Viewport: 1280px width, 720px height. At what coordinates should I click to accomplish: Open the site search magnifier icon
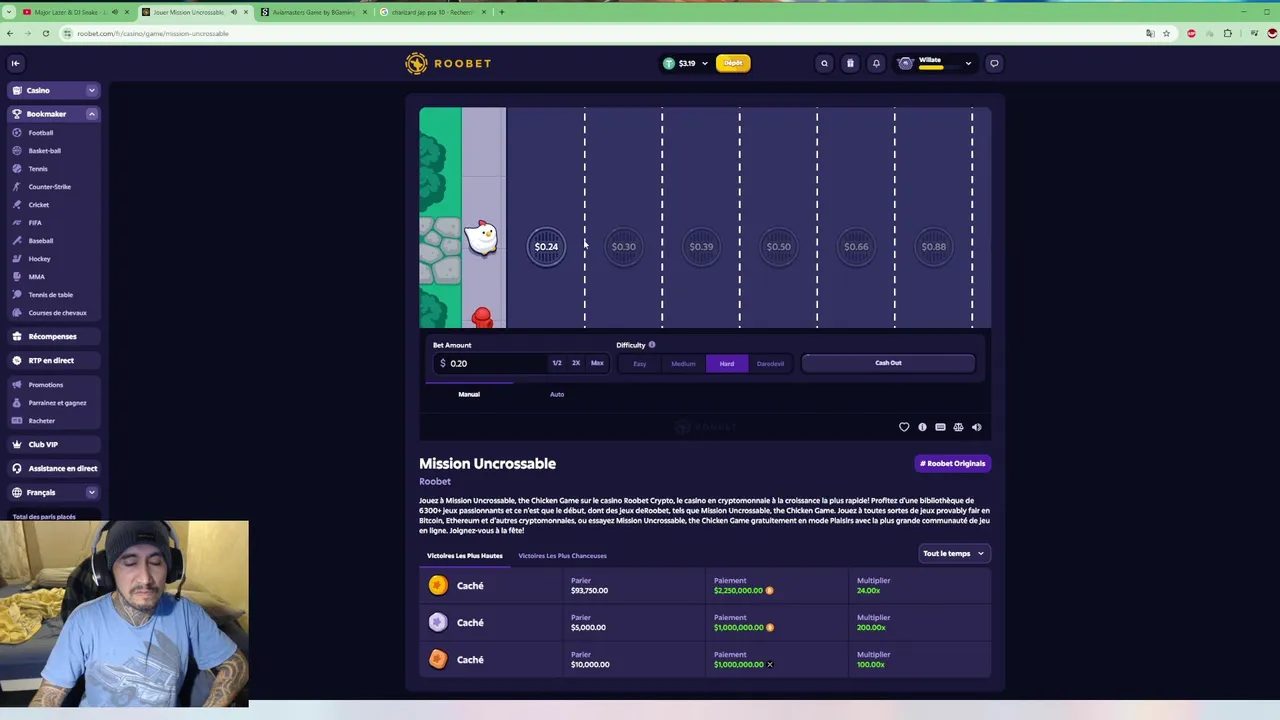point(824,63)
